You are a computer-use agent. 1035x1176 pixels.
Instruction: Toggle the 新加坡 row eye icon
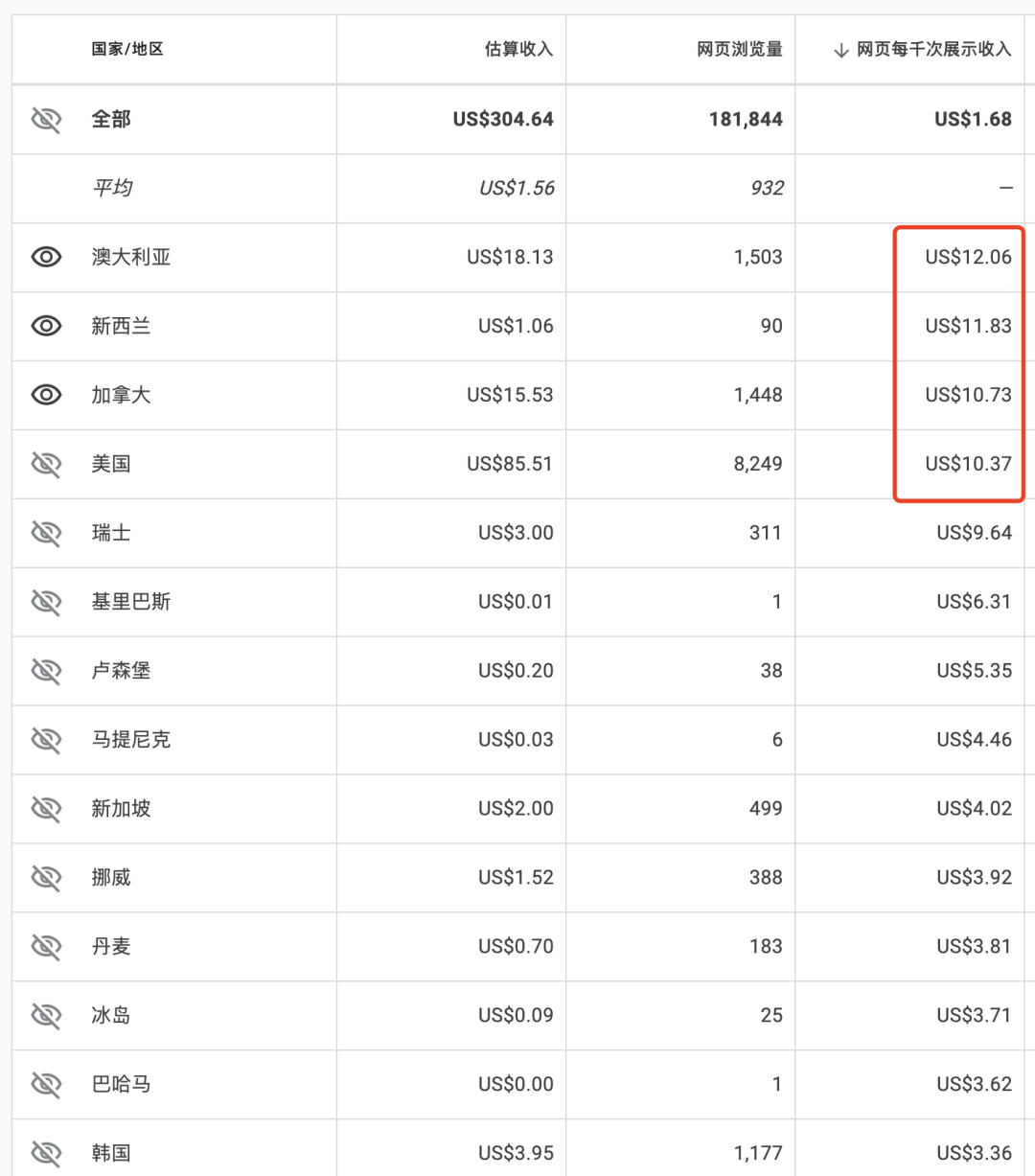(x=46, y=809)
